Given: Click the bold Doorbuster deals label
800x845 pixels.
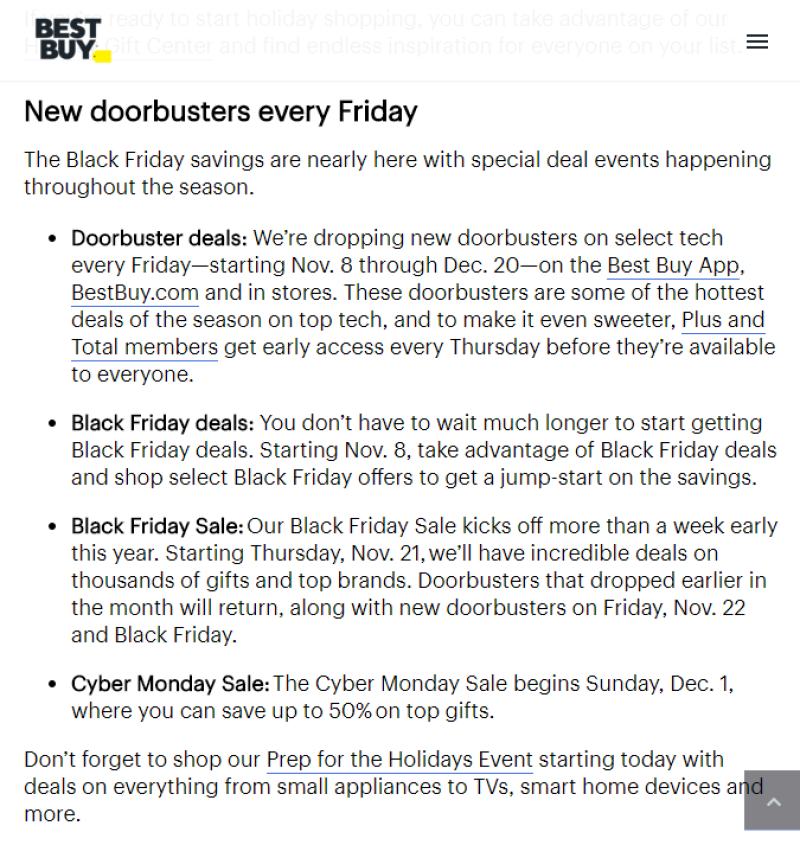Looking at the screenshot, I should (x=158, y=239).
